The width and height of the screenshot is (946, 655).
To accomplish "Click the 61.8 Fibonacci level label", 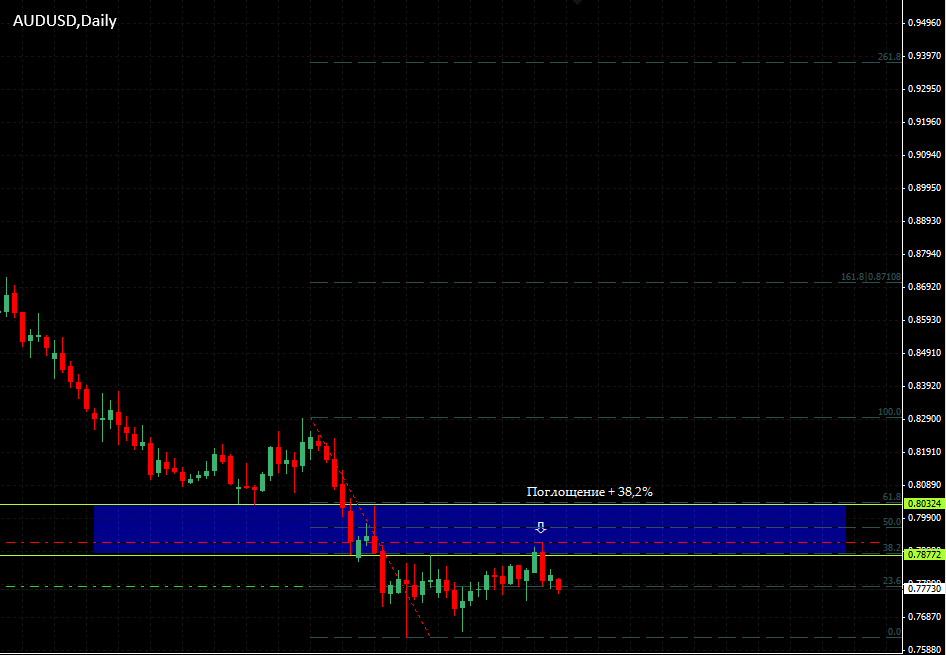I will [892, 497].
